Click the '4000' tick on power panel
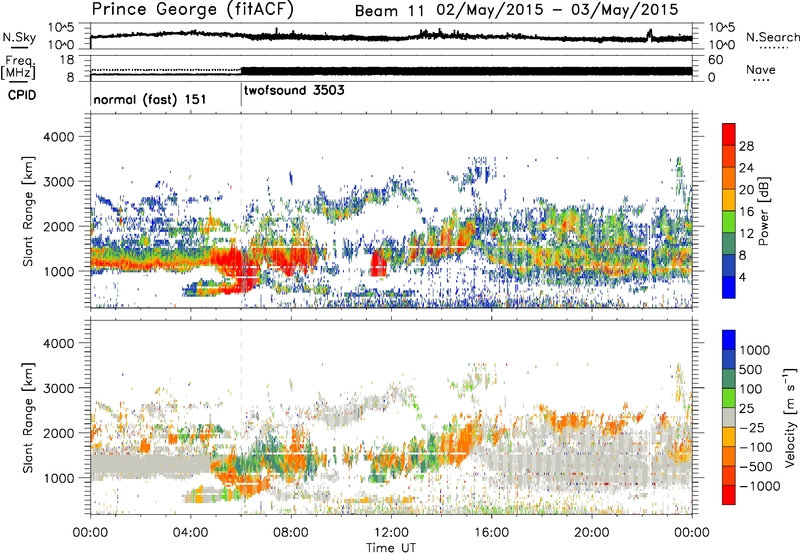 pyautogui.click(x=58, y=137)
